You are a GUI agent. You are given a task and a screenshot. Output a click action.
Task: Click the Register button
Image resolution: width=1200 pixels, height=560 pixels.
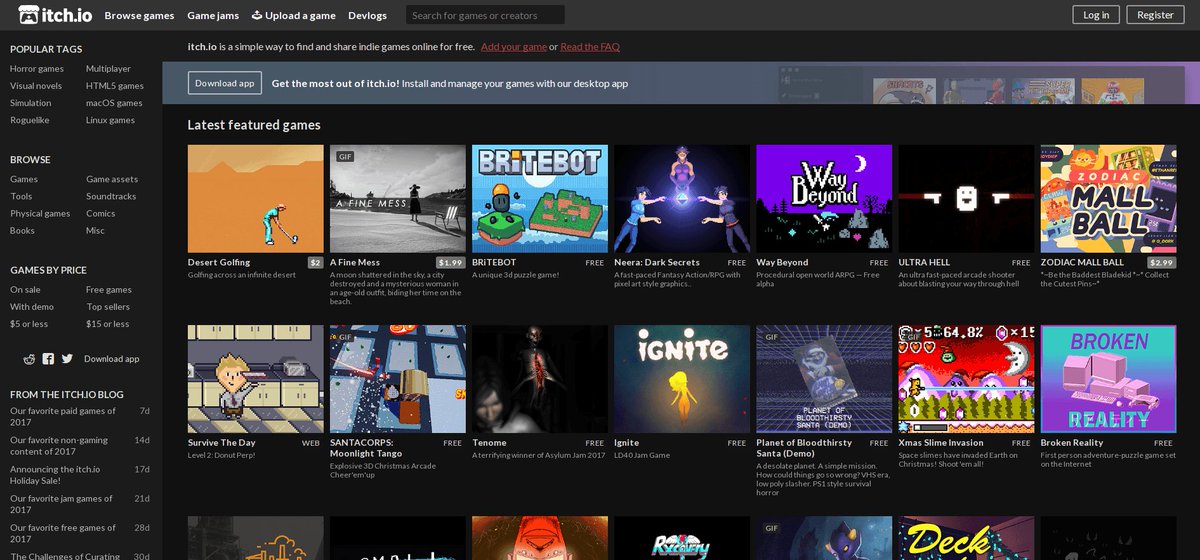[x=1155, y=15]
